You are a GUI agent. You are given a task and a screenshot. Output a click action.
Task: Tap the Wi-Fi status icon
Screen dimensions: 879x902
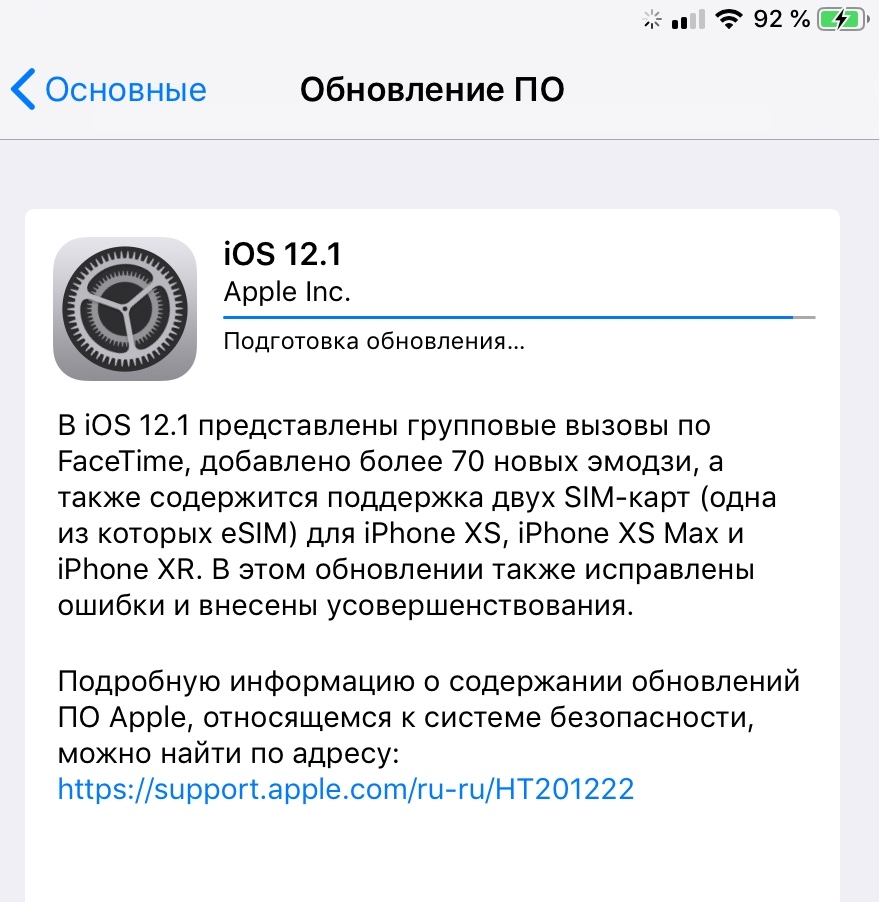point(729,20)
